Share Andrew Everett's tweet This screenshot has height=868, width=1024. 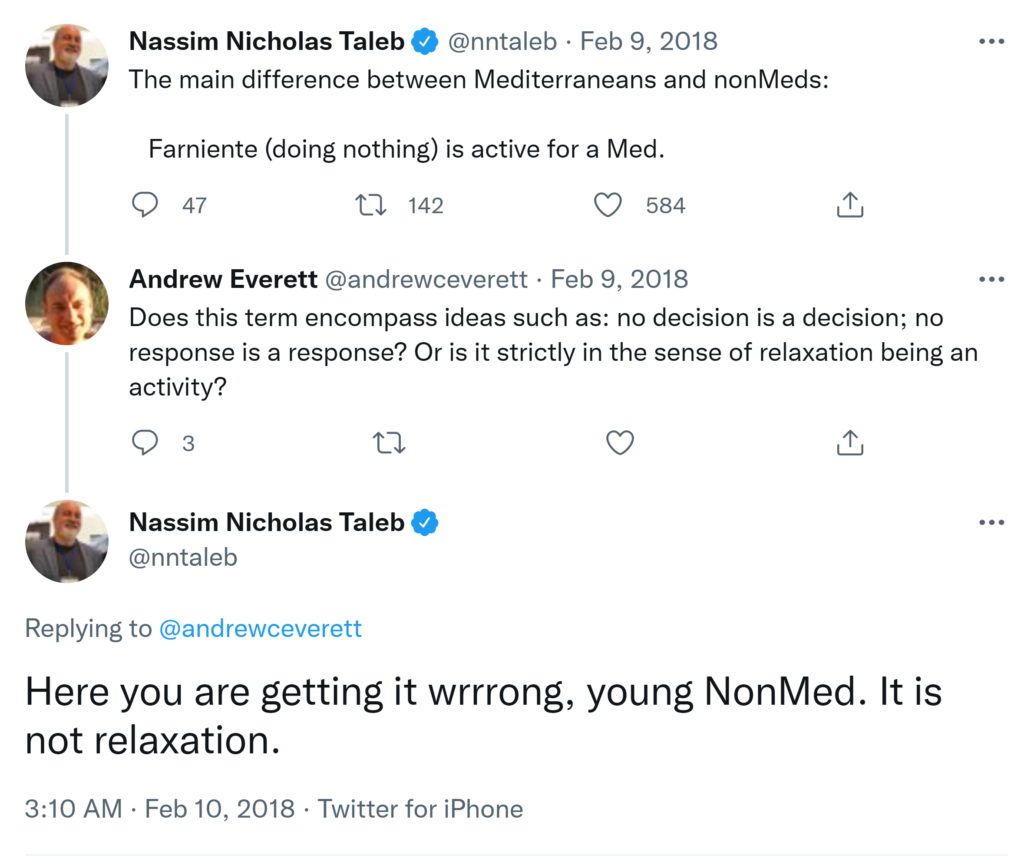(849, 442)
